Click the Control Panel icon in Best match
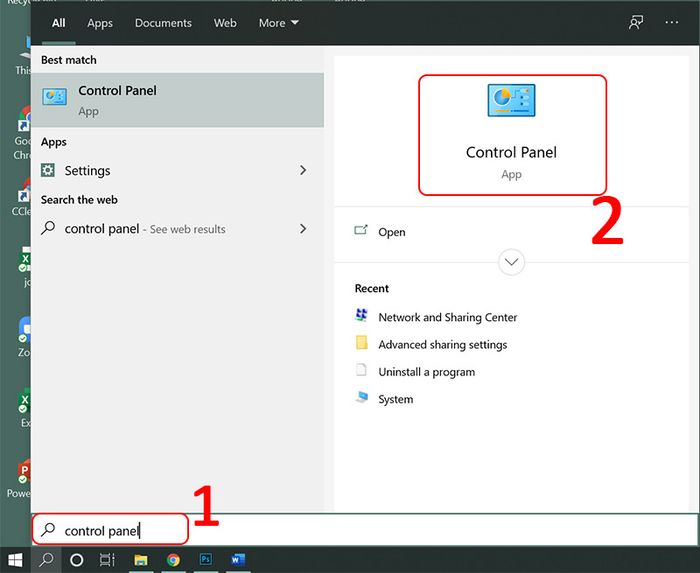The width and height of the screenshot is (700, 573). pyautogui.click(x=54, y=97)
